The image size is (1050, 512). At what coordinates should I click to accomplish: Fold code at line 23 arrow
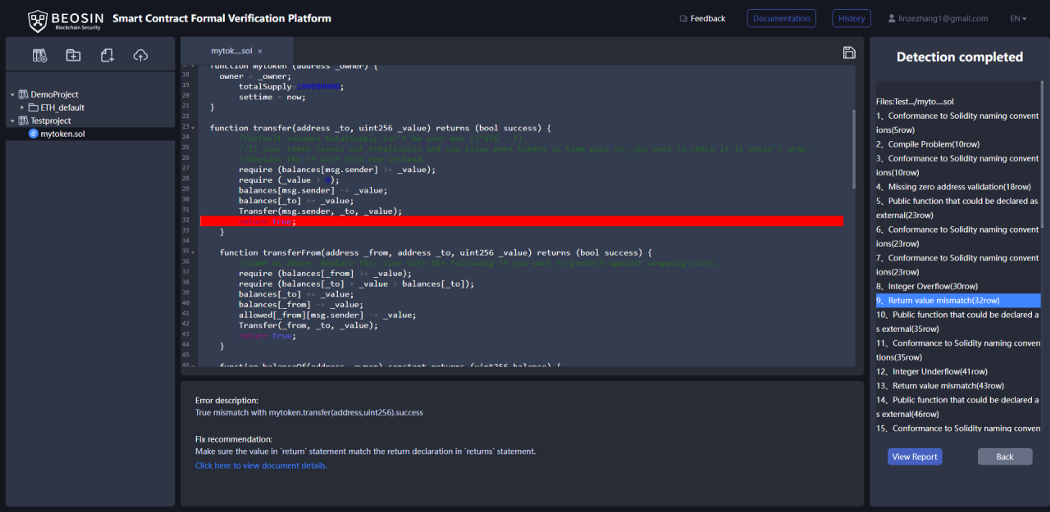click(x=193, y=127)
